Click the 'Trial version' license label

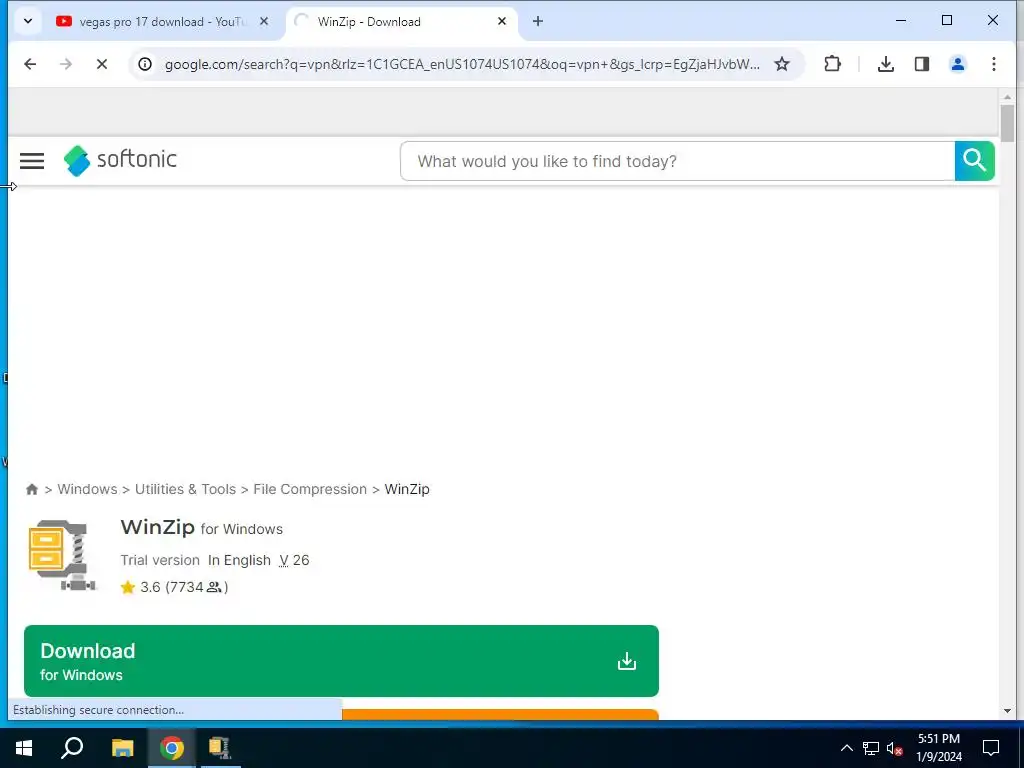point(160,560)
